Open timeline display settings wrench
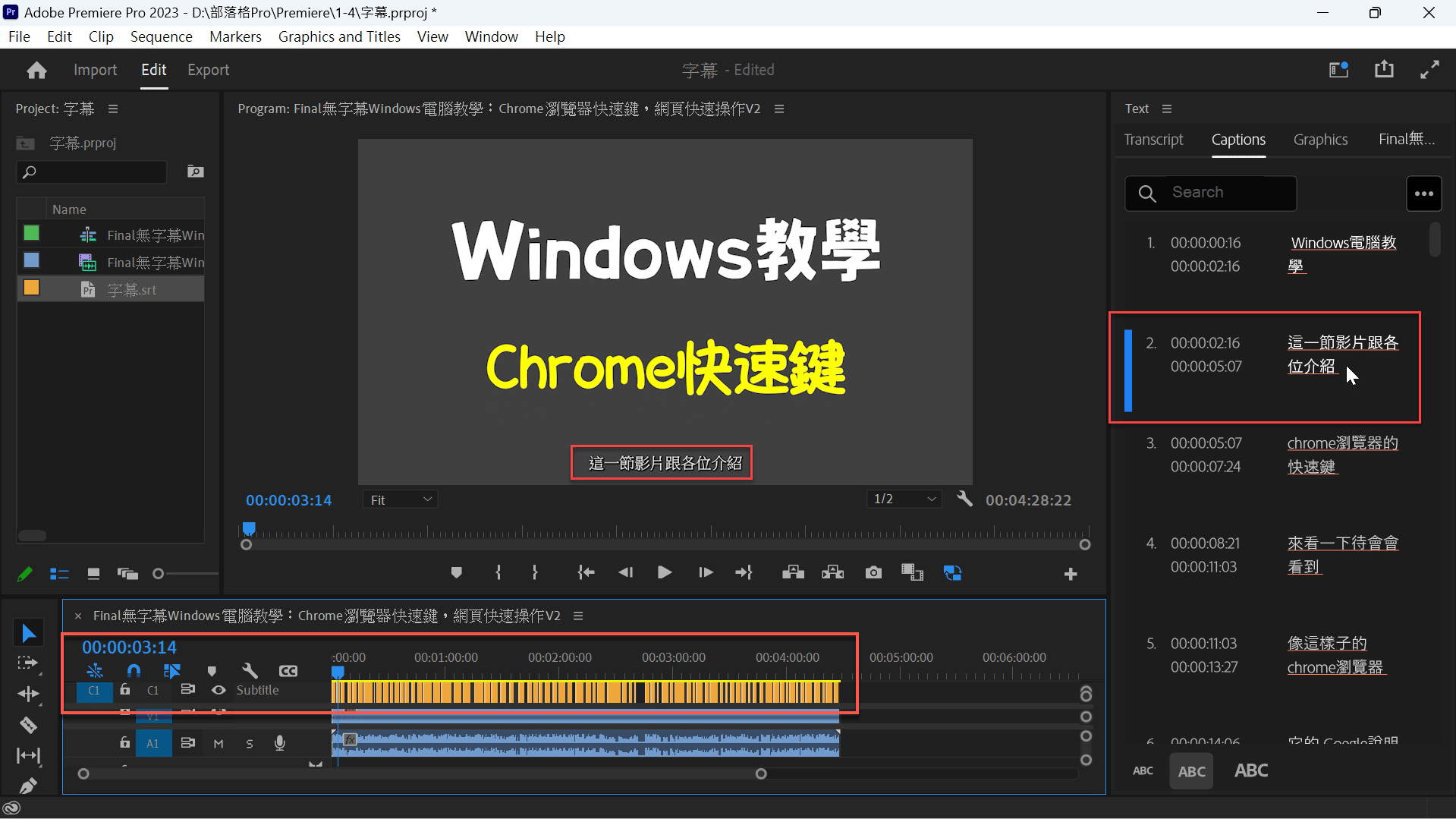Viewport: 1456px width, 819px height. pos(250,671)
